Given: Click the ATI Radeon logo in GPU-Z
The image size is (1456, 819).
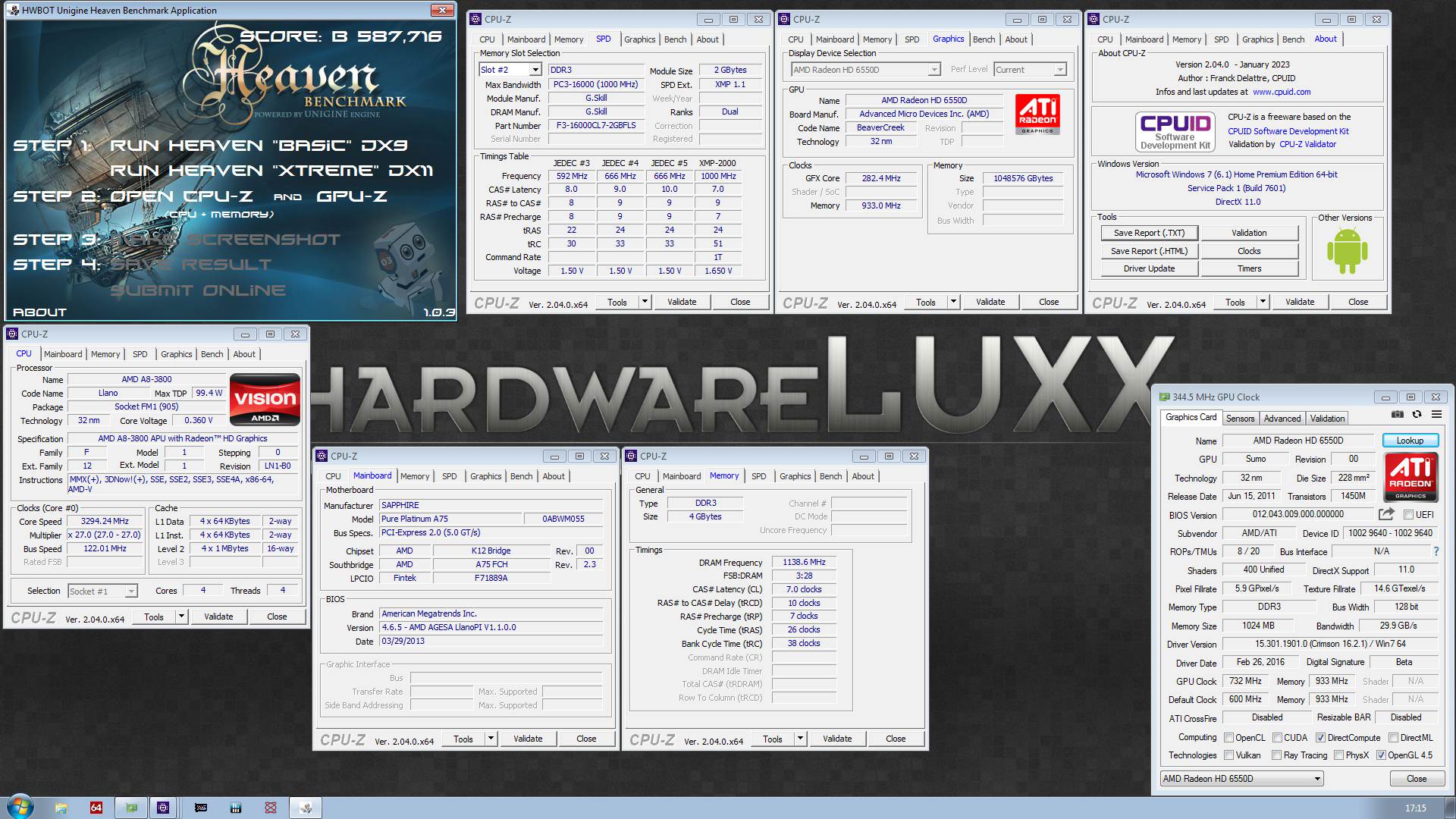Looking at the screenshot, I should point(1410,477).
